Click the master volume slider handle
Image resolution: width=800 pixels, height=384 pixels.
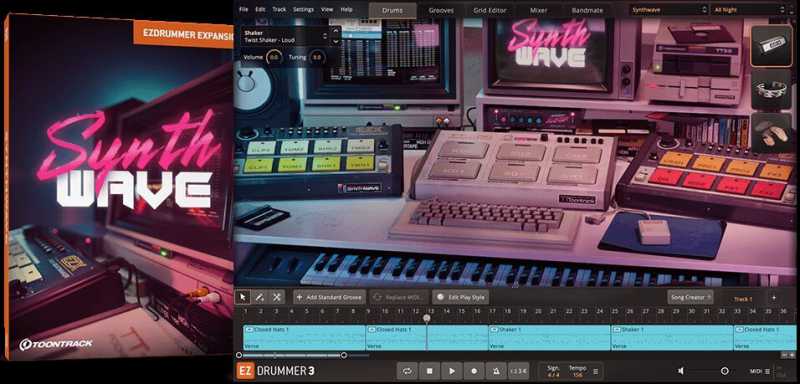724,371
